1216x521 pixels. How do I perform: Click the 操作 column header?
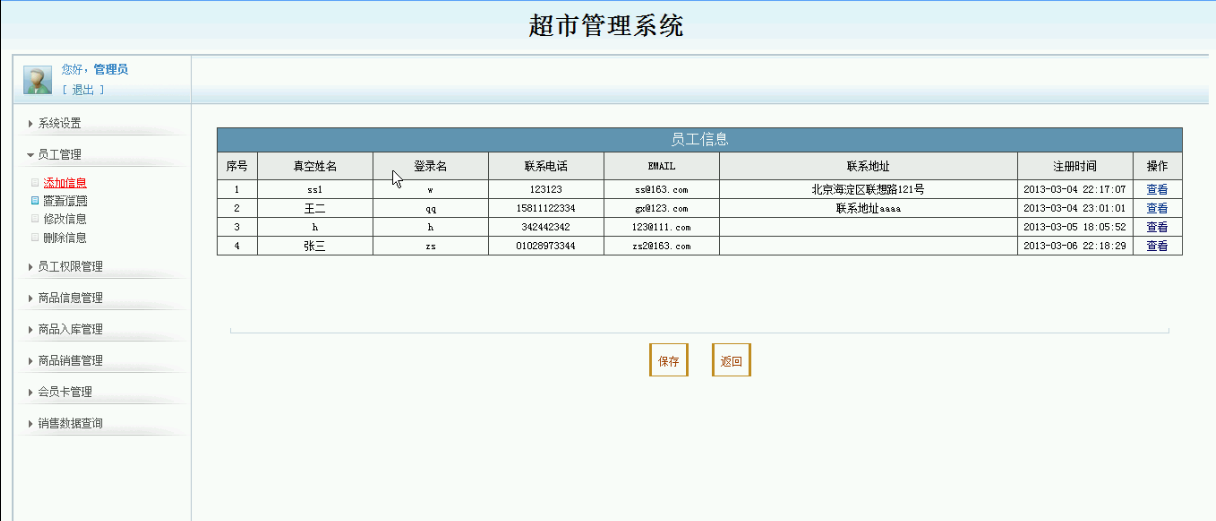point(1157,165)
